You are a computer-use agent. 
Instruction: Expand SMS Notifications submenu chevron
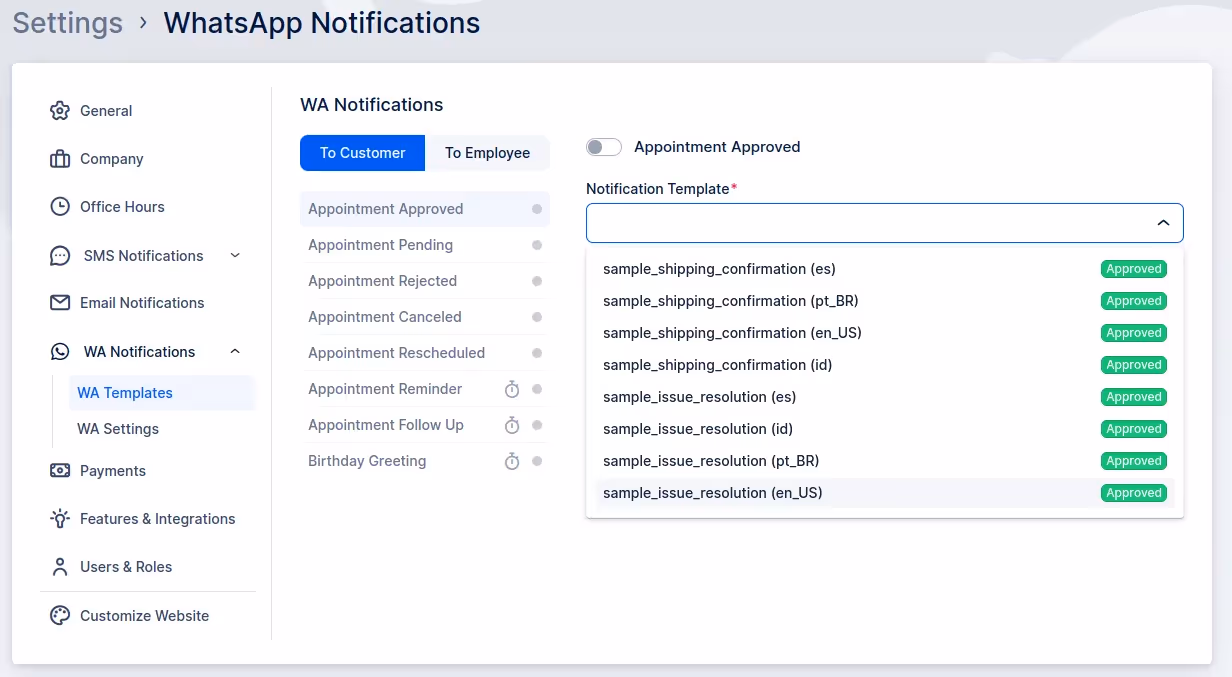(235, 256)
